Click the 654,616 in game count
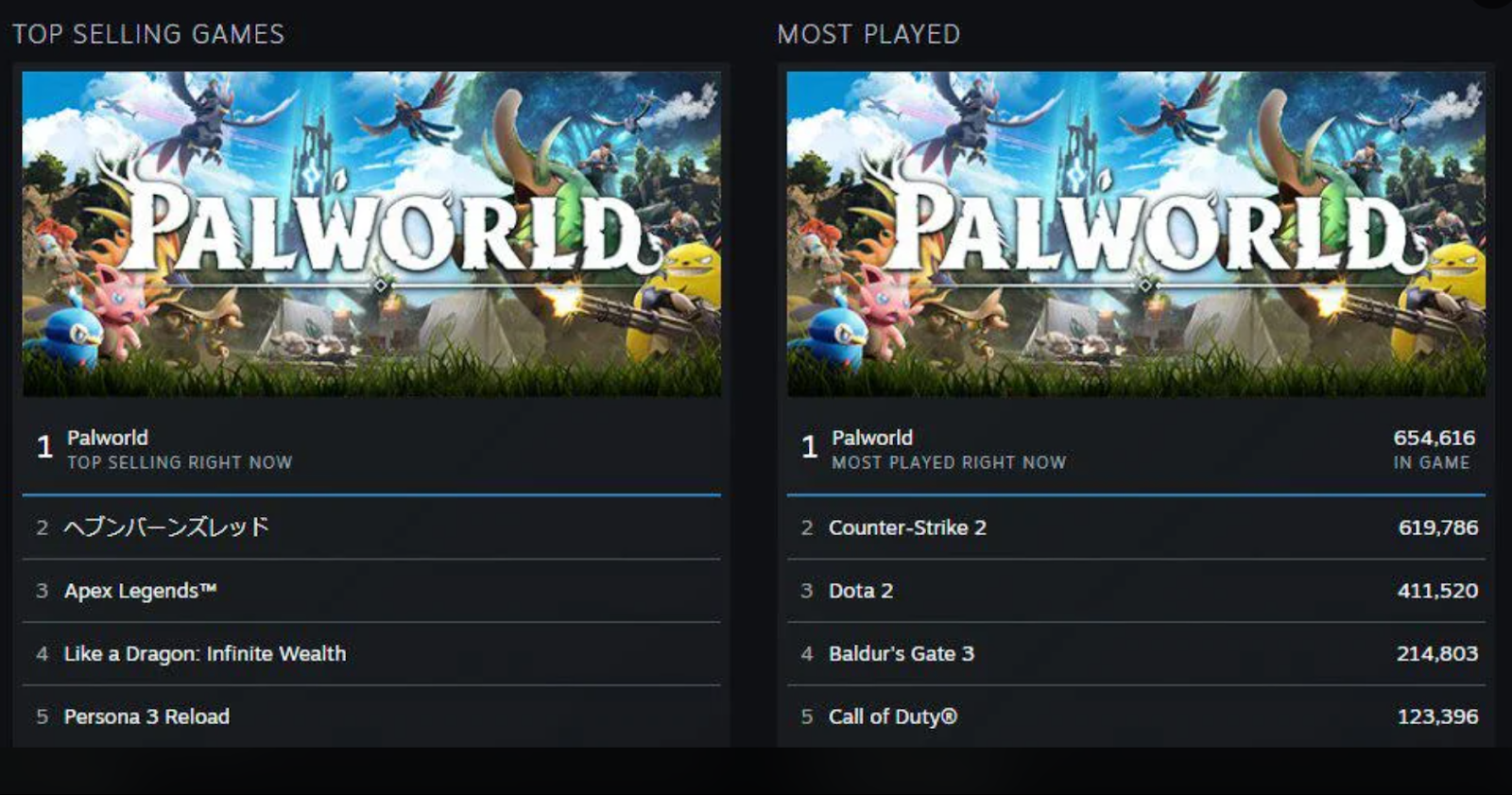This screenshot has height=795, width=1512. [x=1434, y=438]
